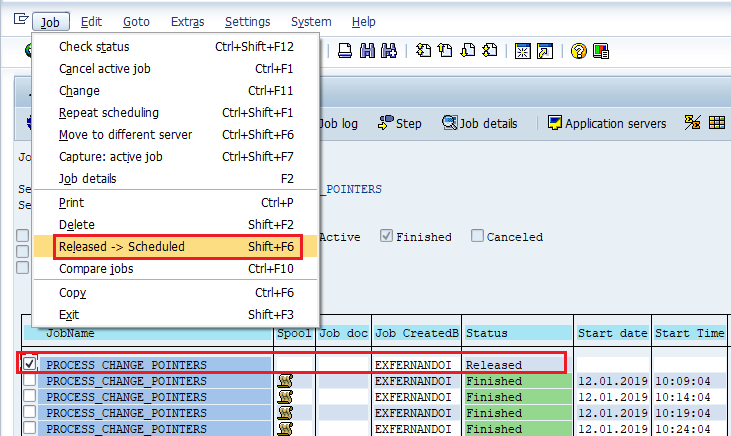
Task: Click the grid layout icon beside Application servers
Action: [717, 123]
